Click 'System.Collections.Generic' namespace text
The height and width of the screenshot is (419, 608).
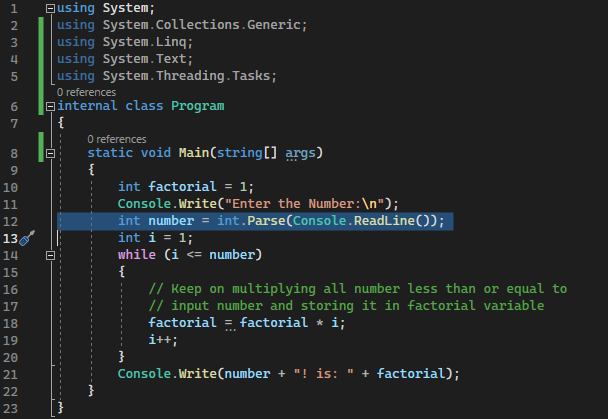[x=202, y=25]
